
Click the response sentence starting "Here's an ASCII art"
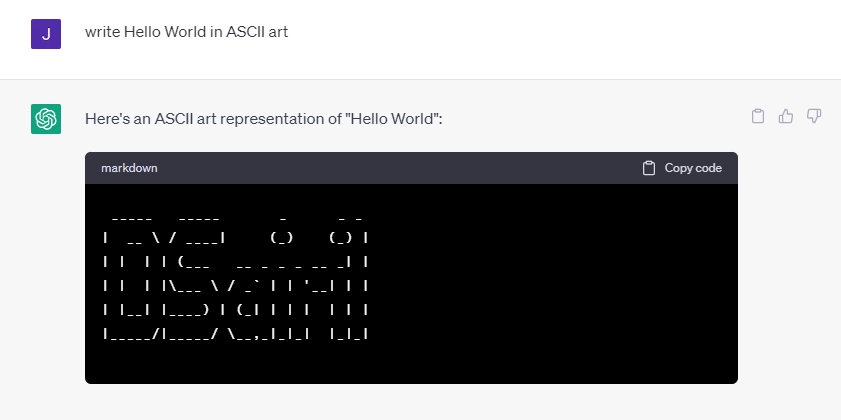(263, 119)
